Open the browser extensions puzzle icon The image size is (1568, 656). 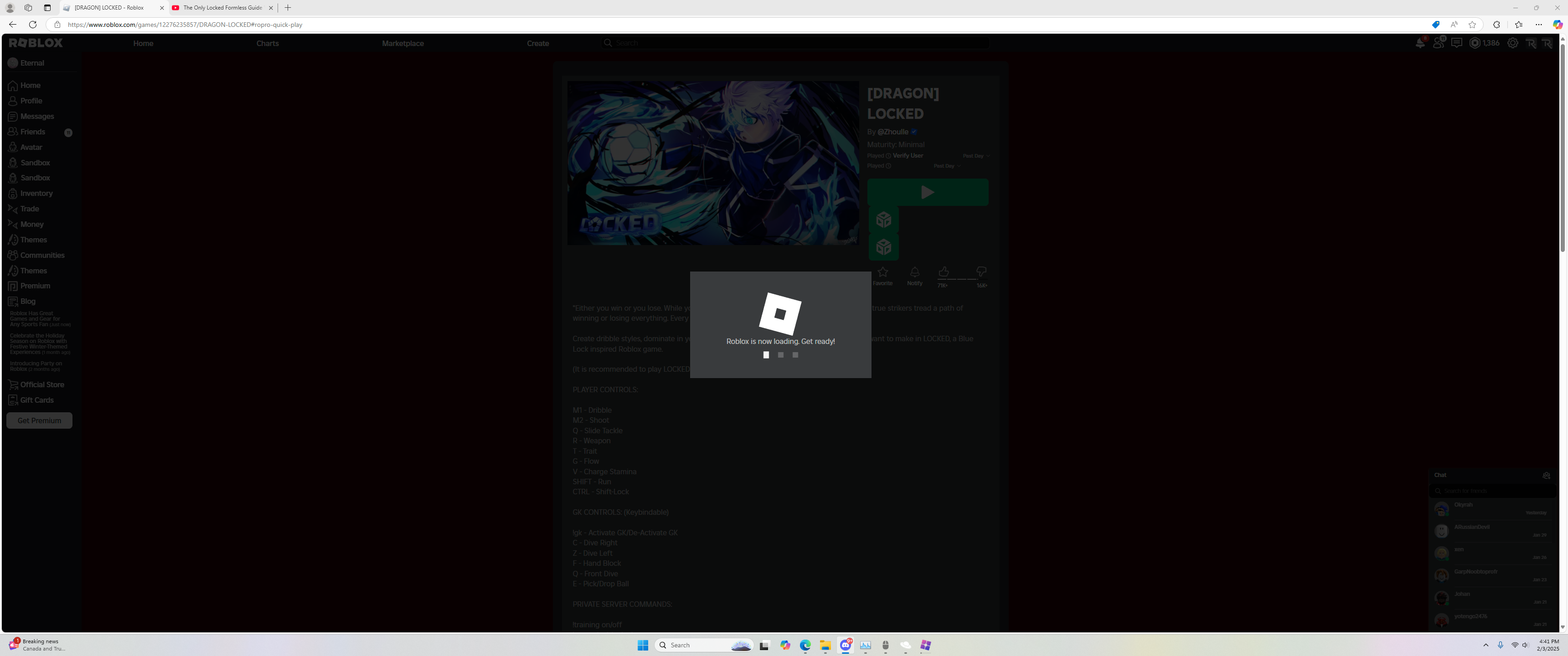pos(1497,24)
